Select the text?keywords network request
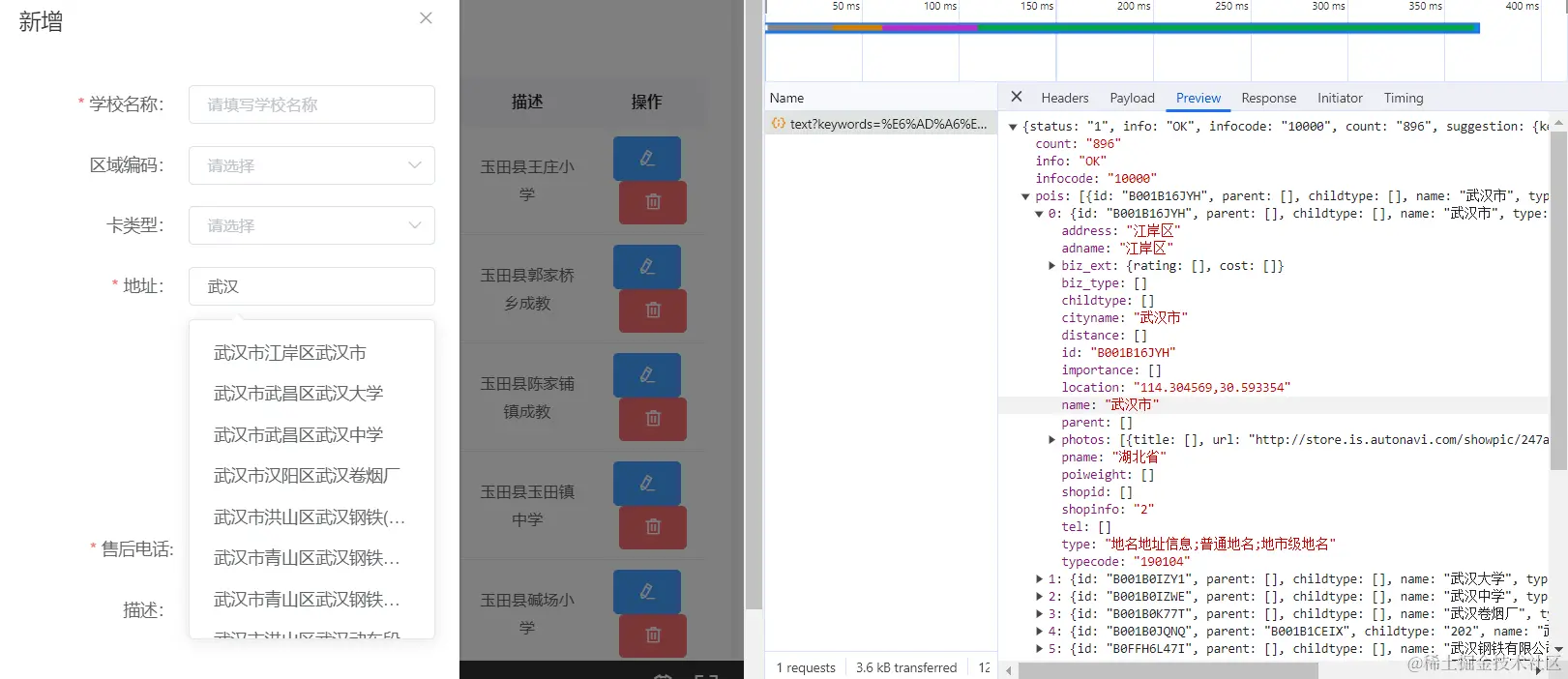 coord(881,124)
